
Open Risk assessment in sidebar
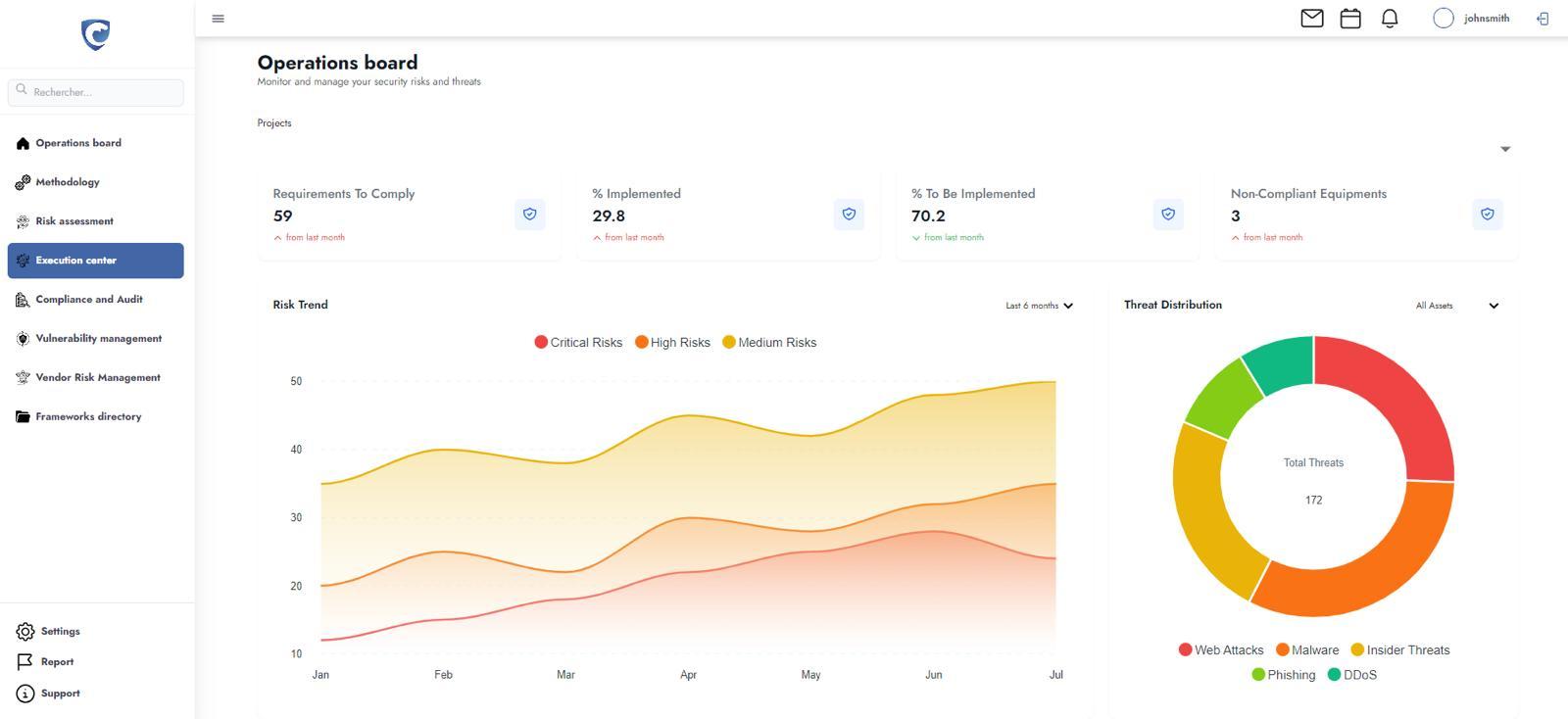[74, 221]
